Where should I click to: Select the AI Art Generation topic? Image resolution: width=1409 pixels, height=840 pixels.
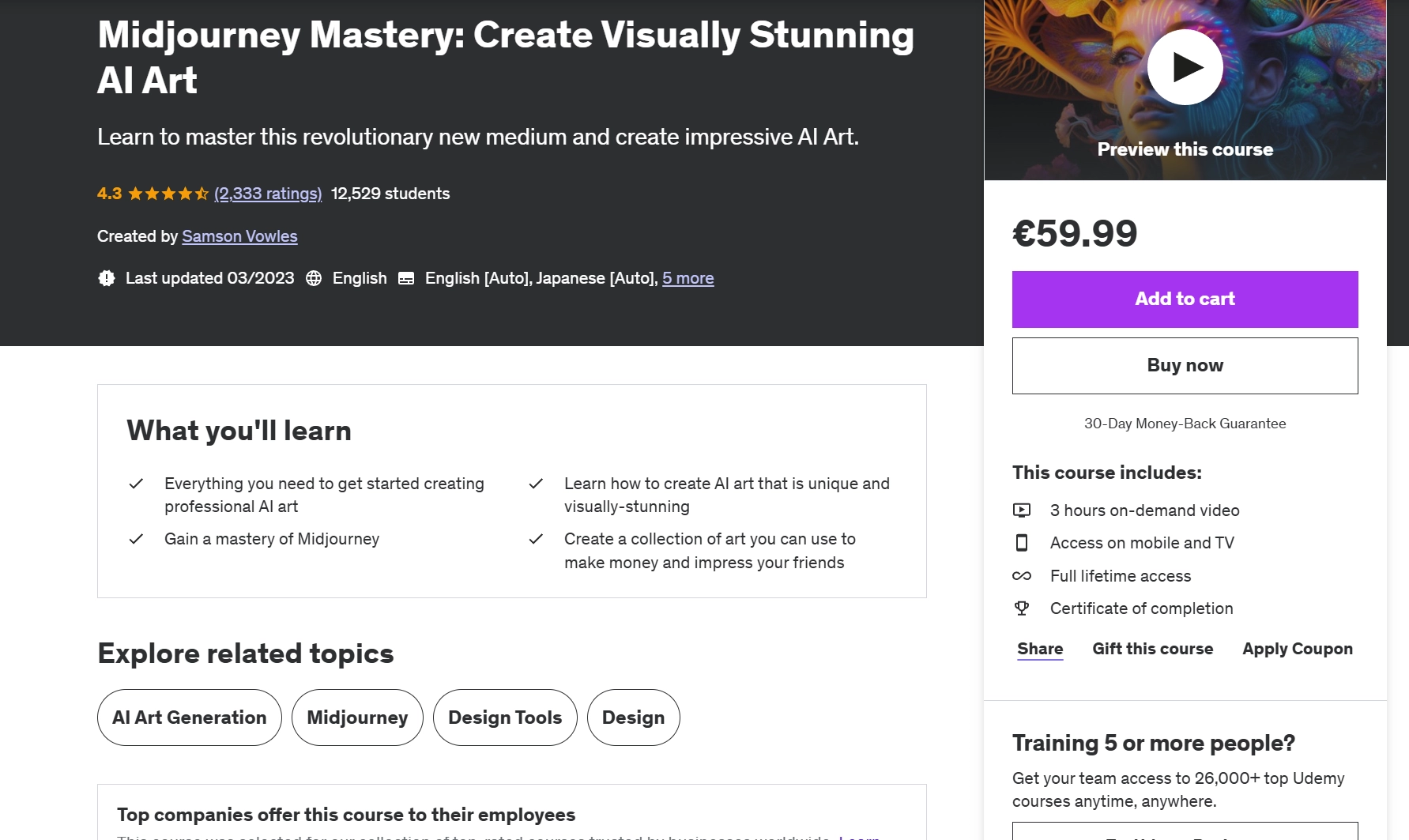(190, 718)
